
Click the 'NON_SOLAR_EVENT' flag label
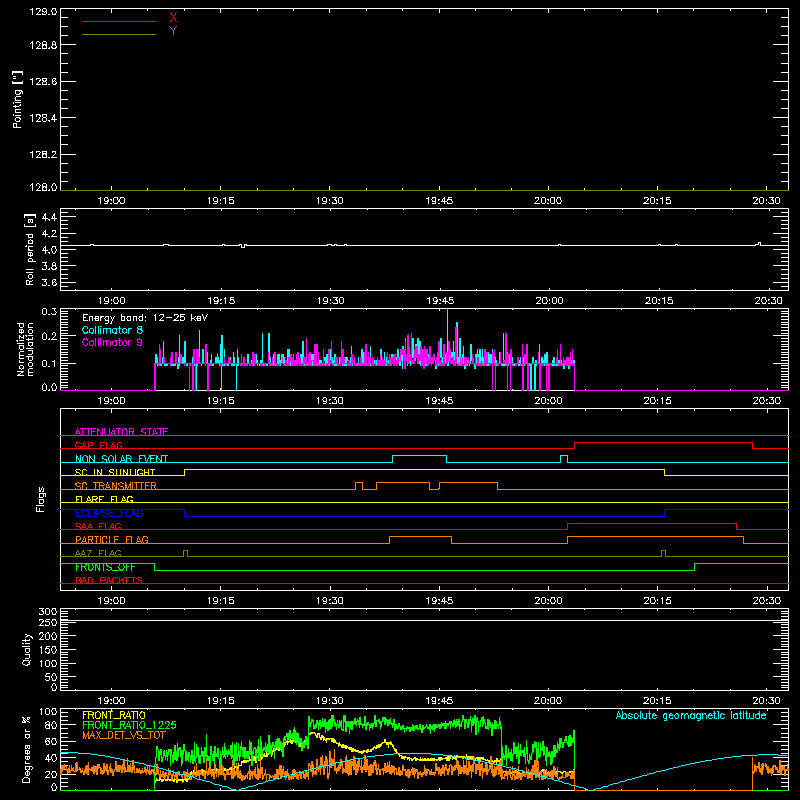[x=121, y=459]
